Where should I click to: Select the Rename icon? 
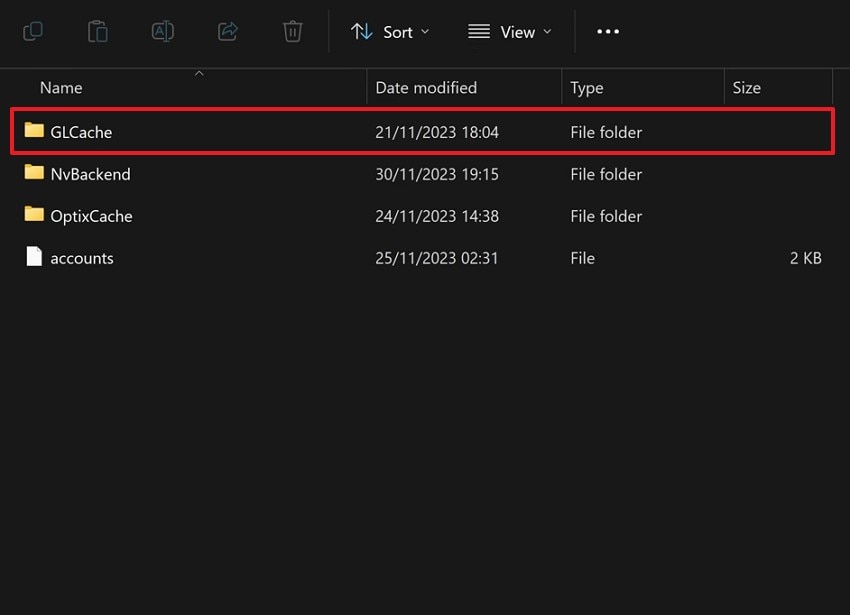coord(162,31)
